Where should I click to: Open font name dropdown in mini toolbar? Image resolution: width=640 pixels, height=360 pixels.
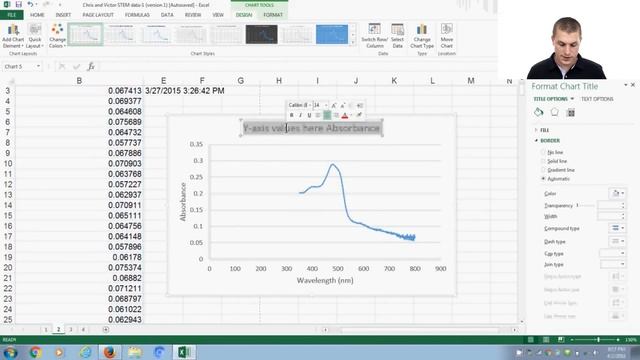(310, 105)
